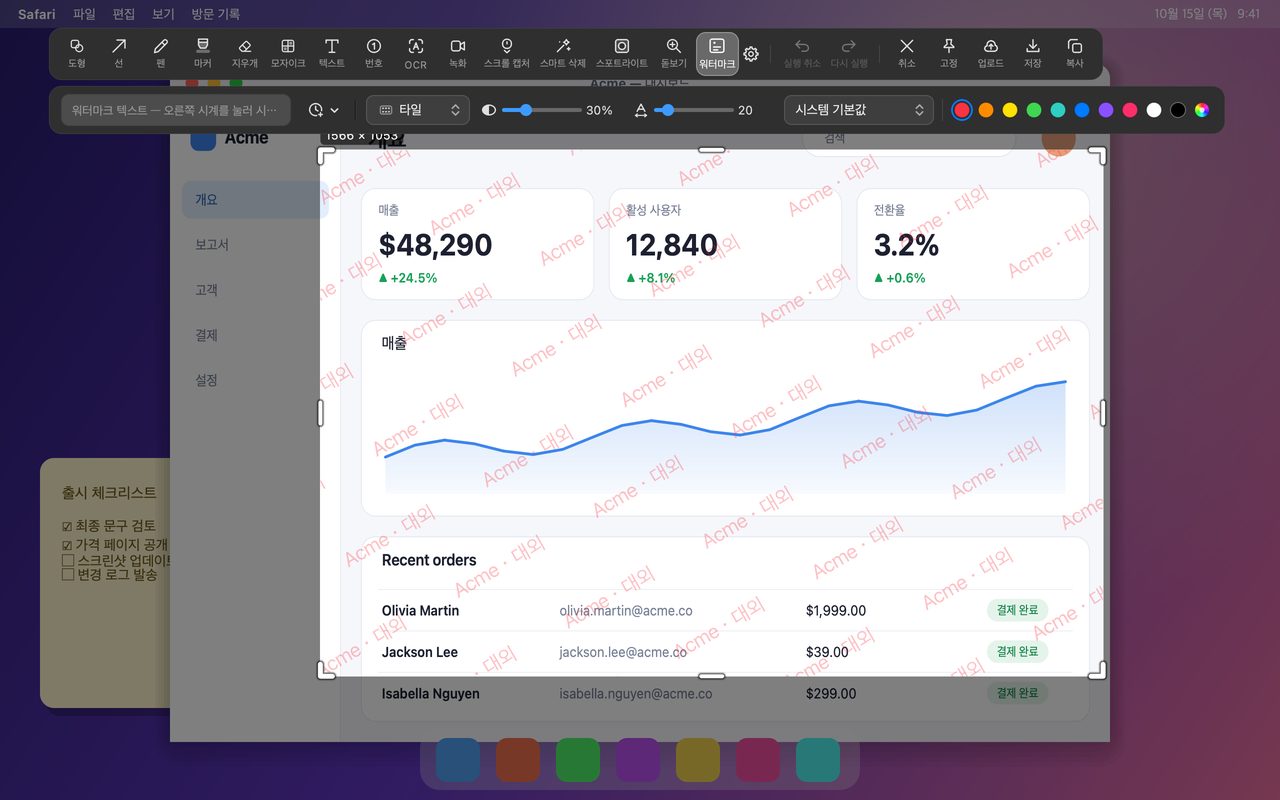
Task: Cancel the capture with 취소
Action: point(907,53)
